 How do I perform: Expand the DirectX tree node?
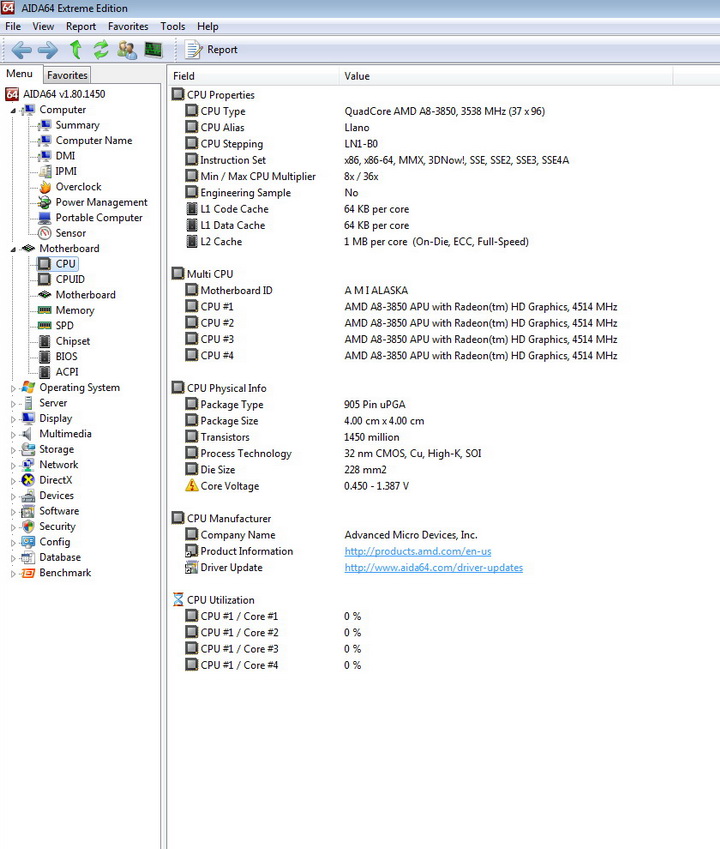coord(13,481)
